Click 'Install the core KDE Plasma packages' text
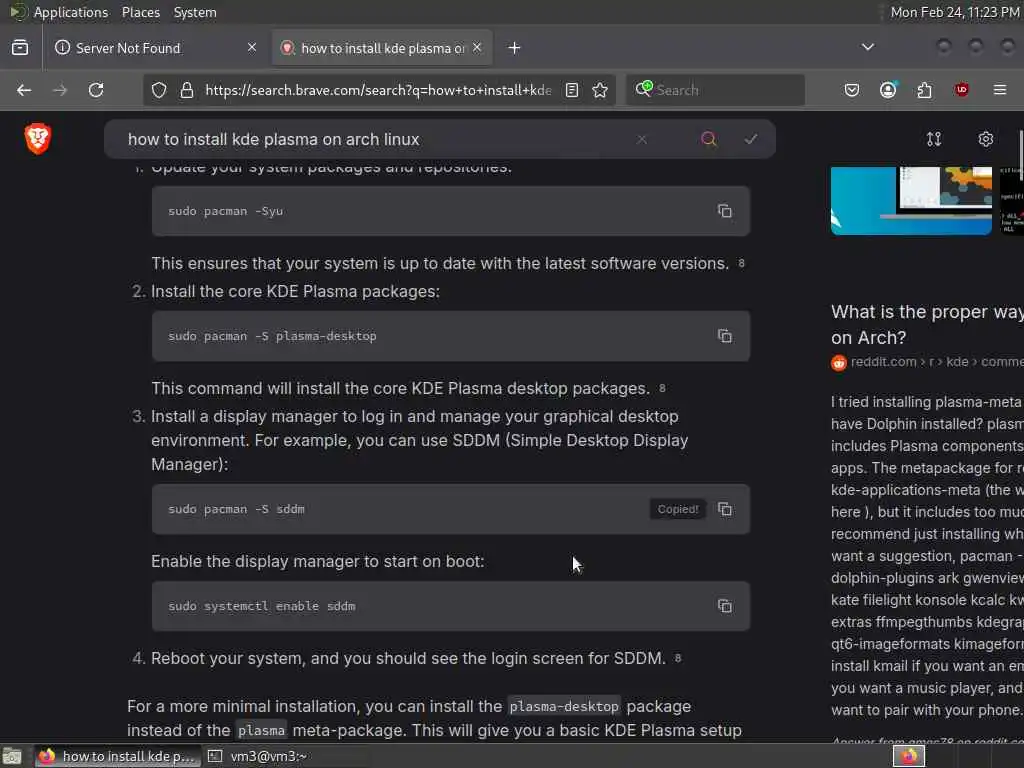Screen dimensions: 1024x768 click(x=295, y=291)
